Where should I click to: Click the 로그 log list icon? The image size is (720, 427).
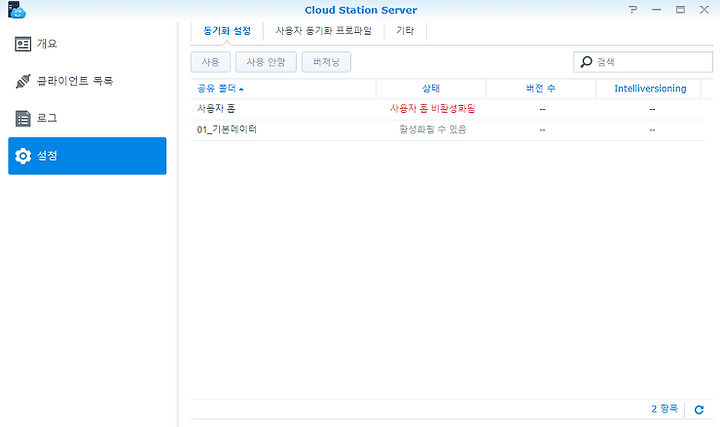(22, 118)
